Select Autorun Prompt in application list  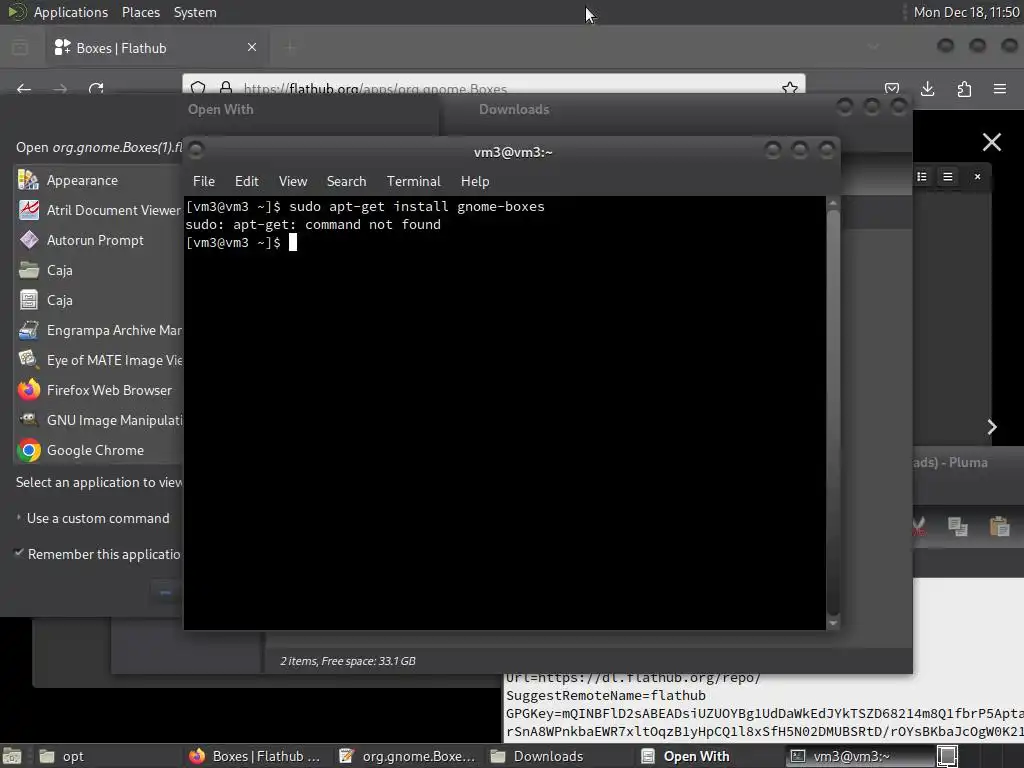pos(98,240)
